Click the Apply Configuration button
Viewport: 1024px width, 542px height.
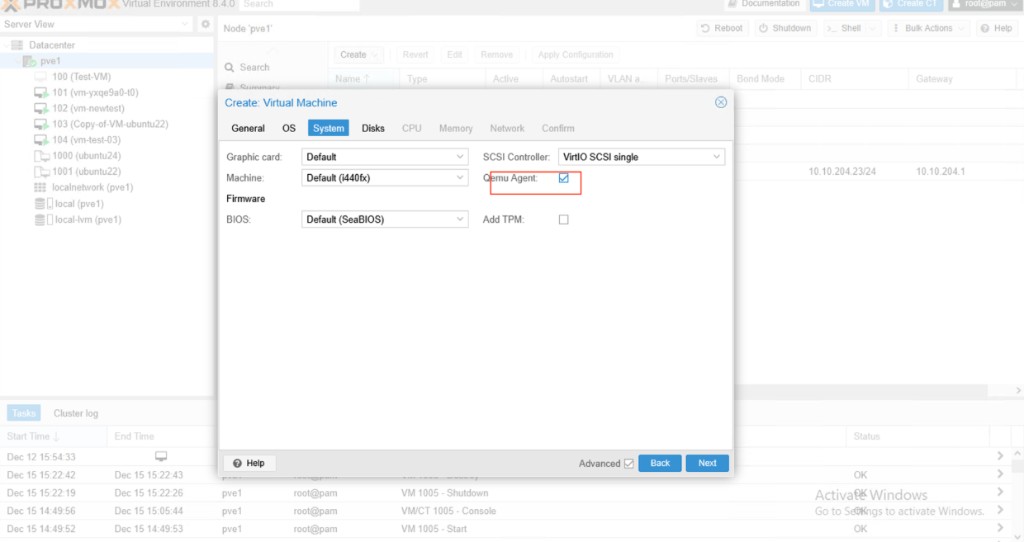[x=575, y=55]
